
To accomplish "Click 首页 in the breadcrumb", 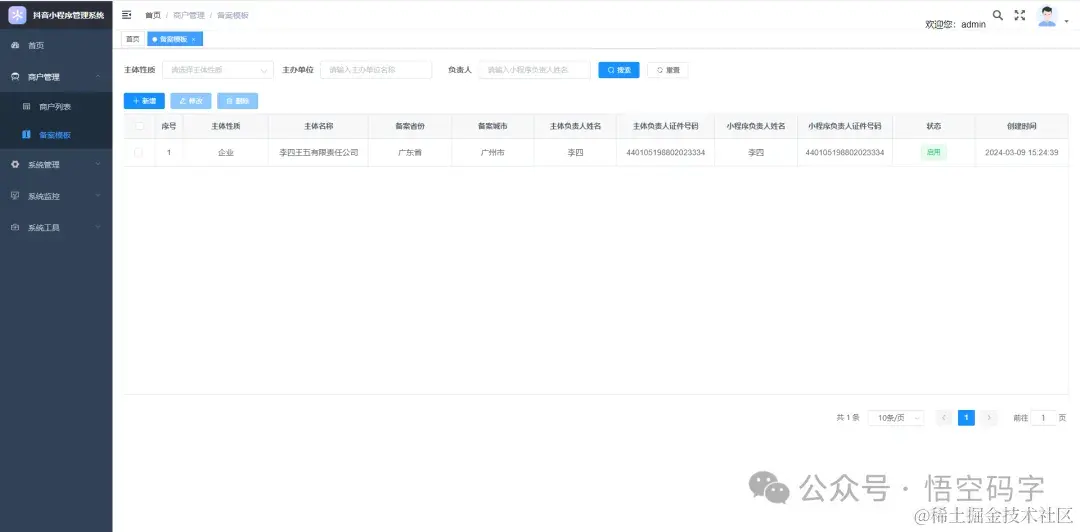I will tap(153, 15).
